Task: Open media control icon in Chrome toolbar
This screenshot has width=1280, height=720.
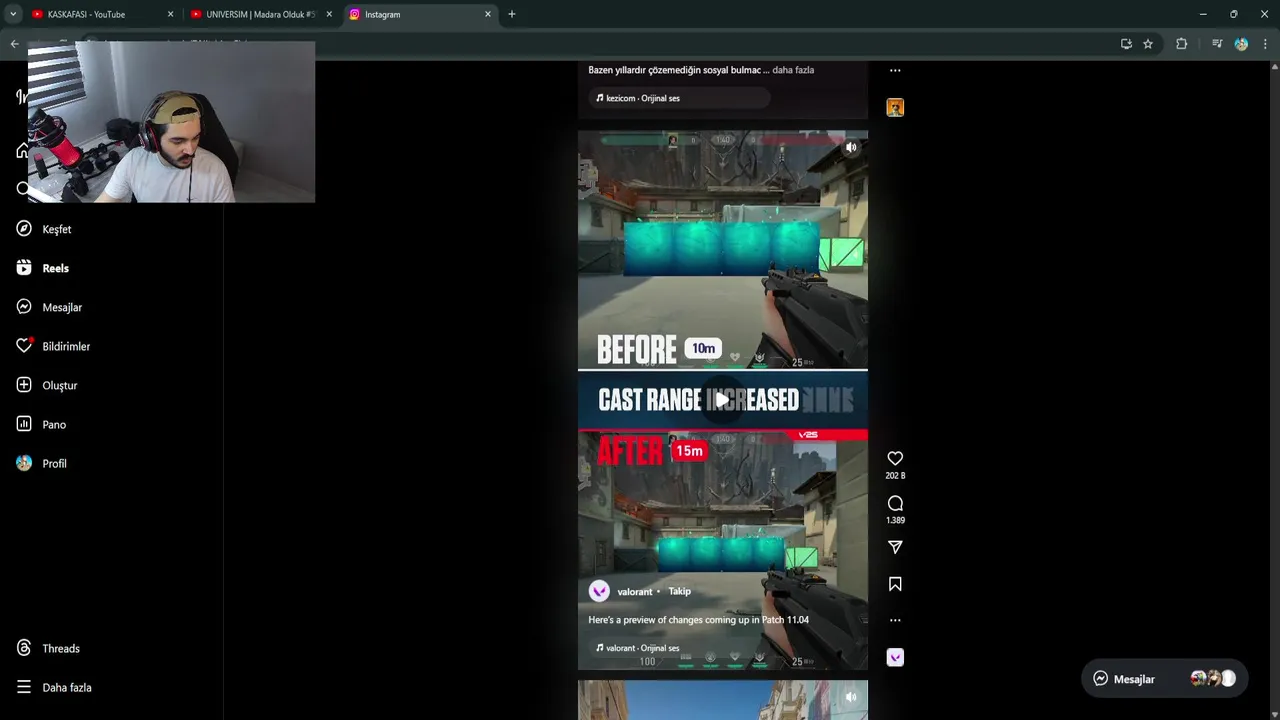Action: [x=1217, y=44]
